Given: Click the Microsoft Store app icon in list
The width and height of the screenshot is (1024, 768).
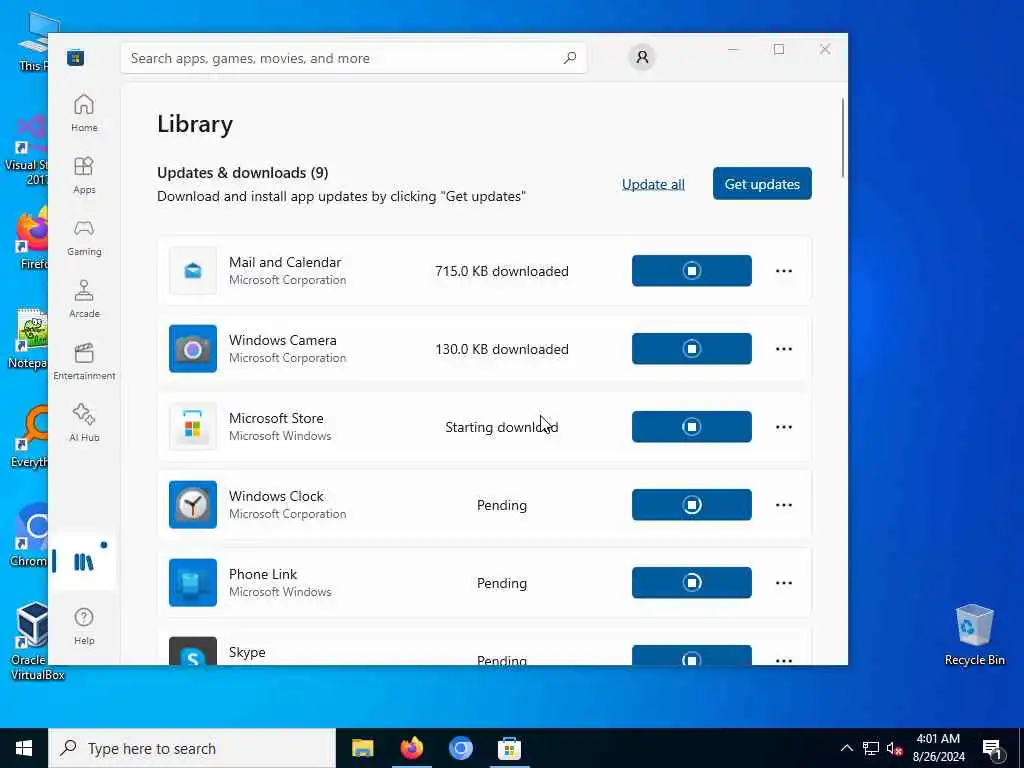Looking at the screenshot, I should pyautogui.click(x=193, y=426).
